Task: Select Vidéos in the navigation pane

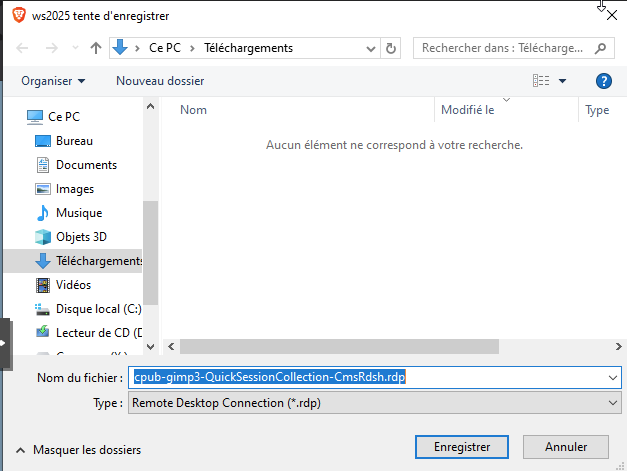Action: click(x=73, y=285)
